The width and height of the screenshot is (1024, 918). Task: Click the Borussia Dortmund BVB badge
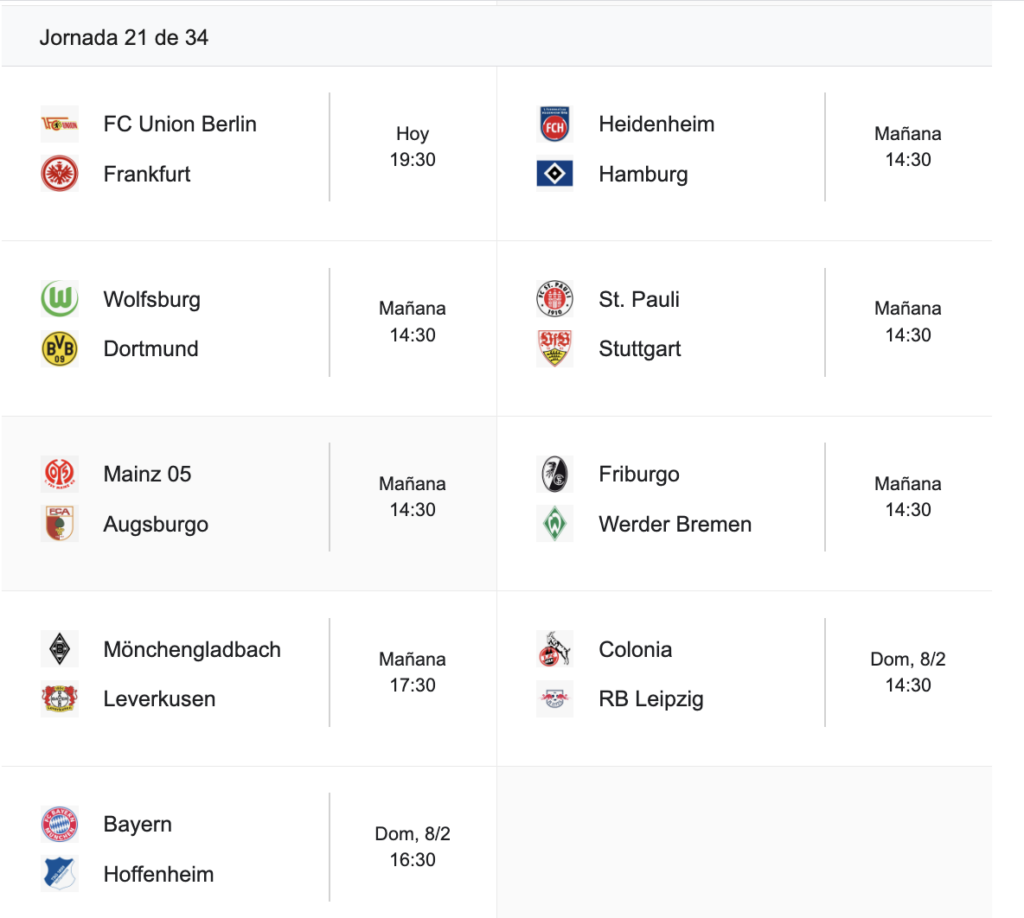[x=59, y=349]
